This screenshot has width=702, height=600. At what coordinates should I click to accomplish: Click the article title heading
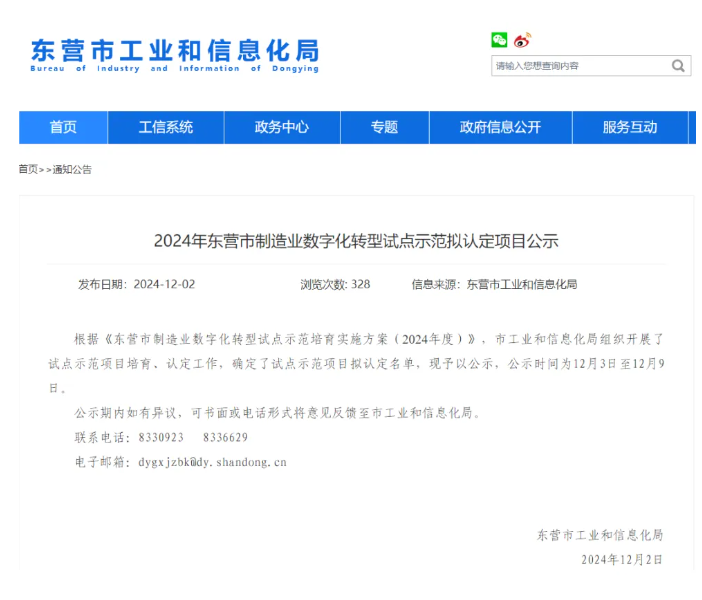[355, 241]
